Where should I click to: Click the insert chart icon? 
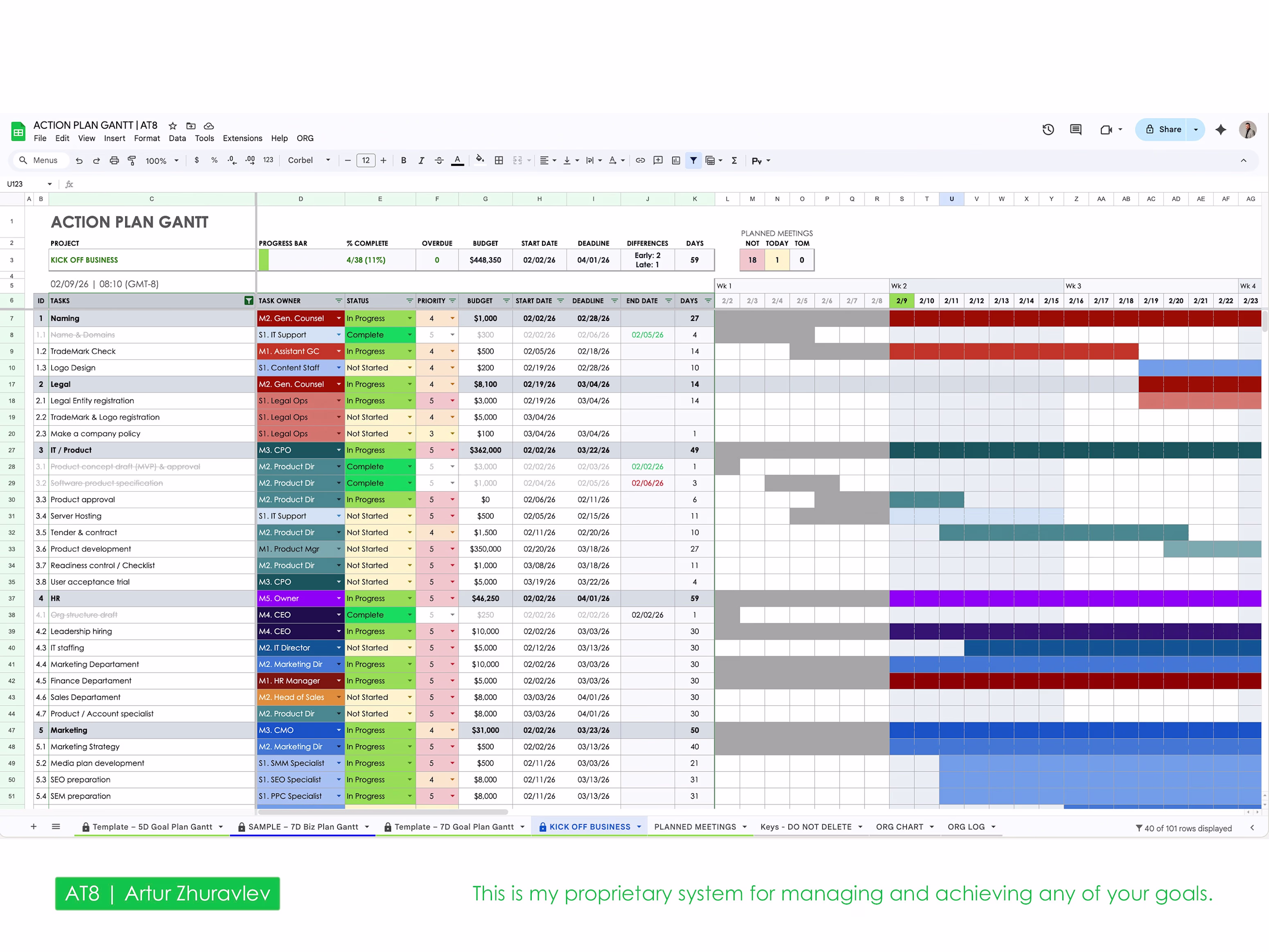click(676, 160)
